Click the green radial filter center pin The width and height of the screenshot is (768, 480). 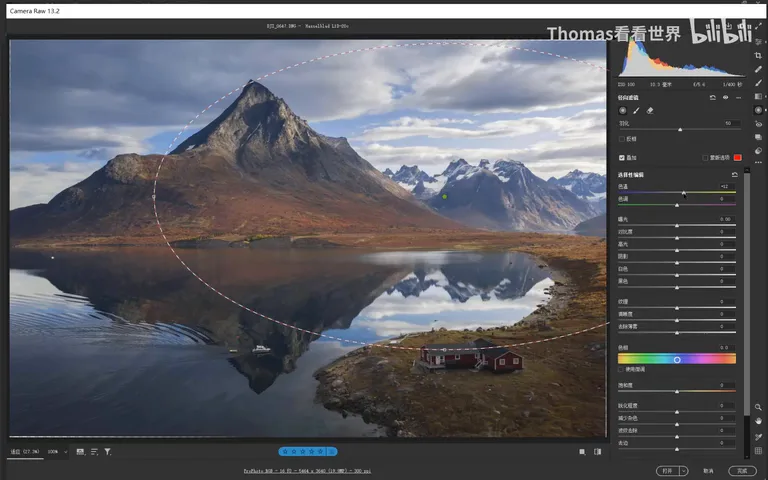coord(444,197)
